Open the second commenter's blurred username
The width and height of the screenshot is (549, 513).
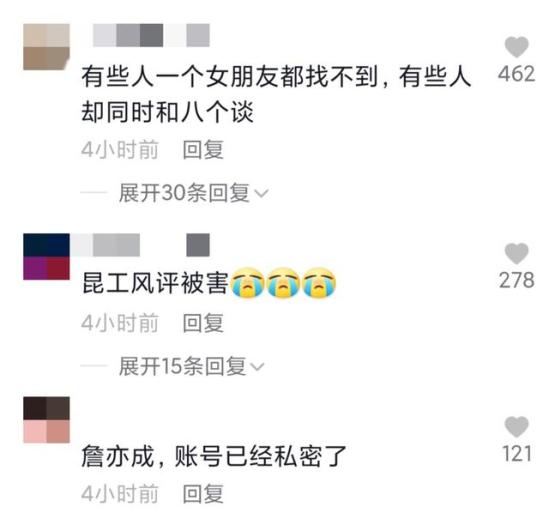(140, 245)
